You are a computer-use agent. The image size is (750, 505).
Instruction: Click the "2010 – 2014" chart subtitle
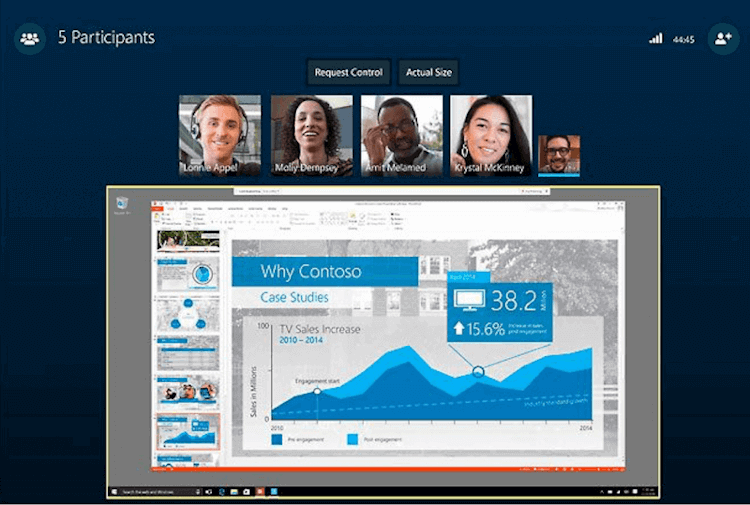point(301,340)
